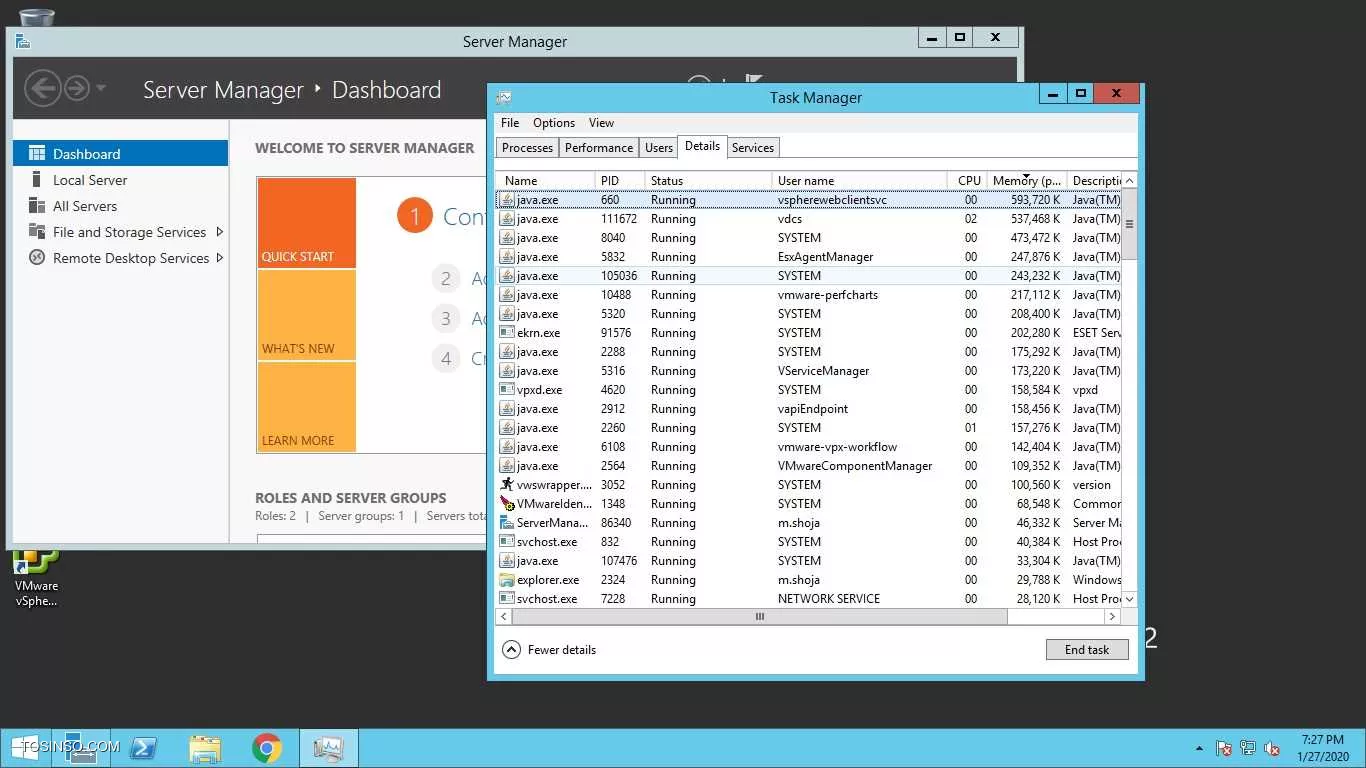Switch to the Performance tab
This screenshot has height=768, width=1366.
click(x=599, y=148)
